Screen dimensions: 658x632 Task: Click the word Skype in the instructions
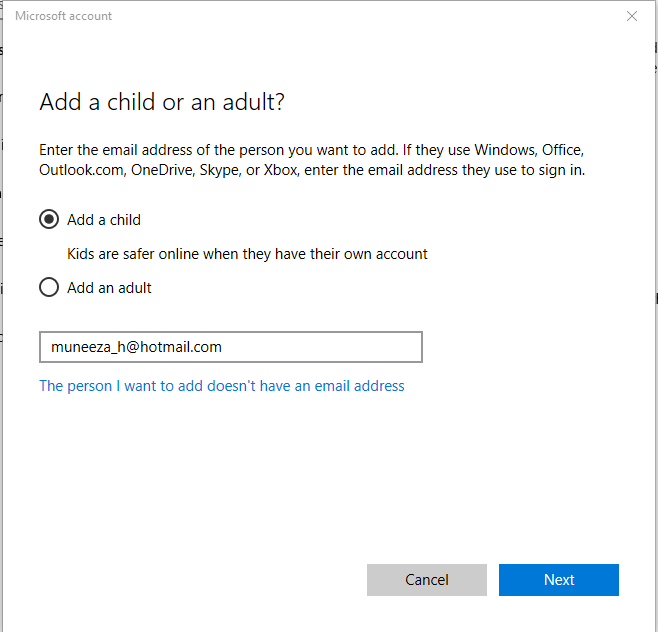coord(220,170)
